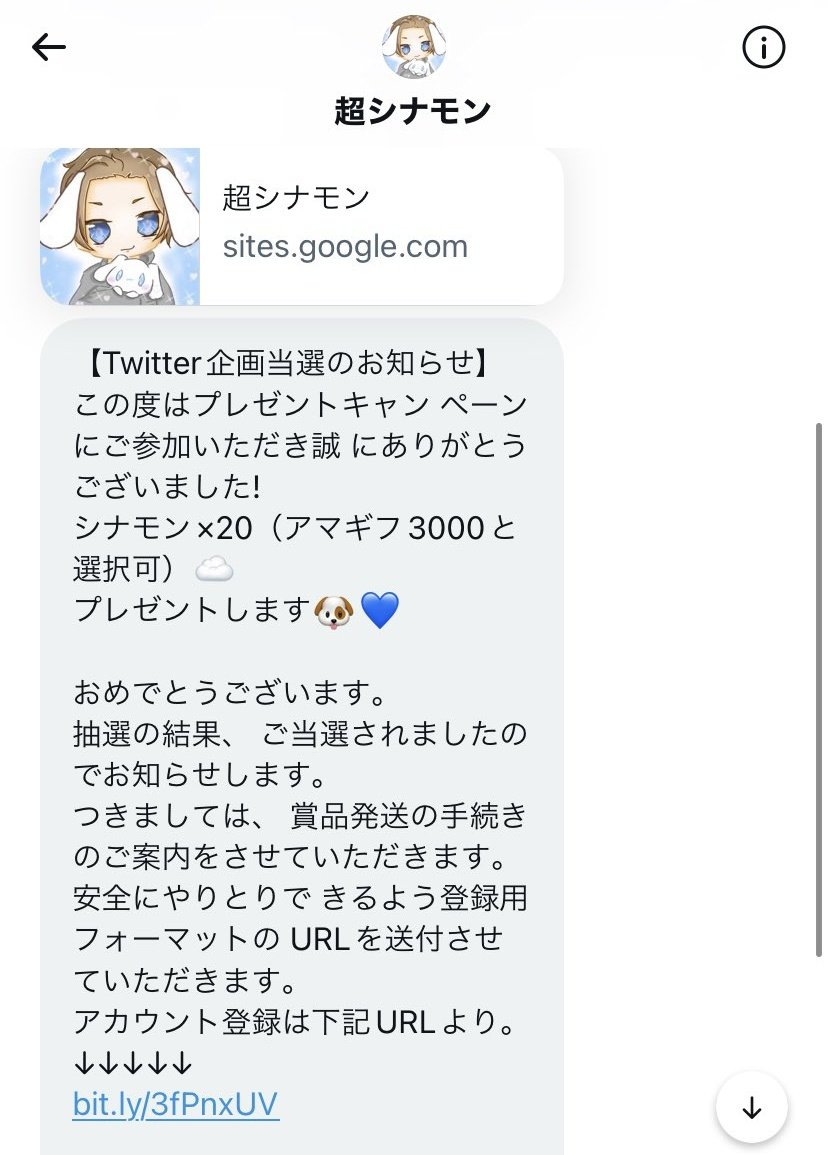Tap the dog face emoji in the message
Screen dimensions: 828x1155
point(334,611)
